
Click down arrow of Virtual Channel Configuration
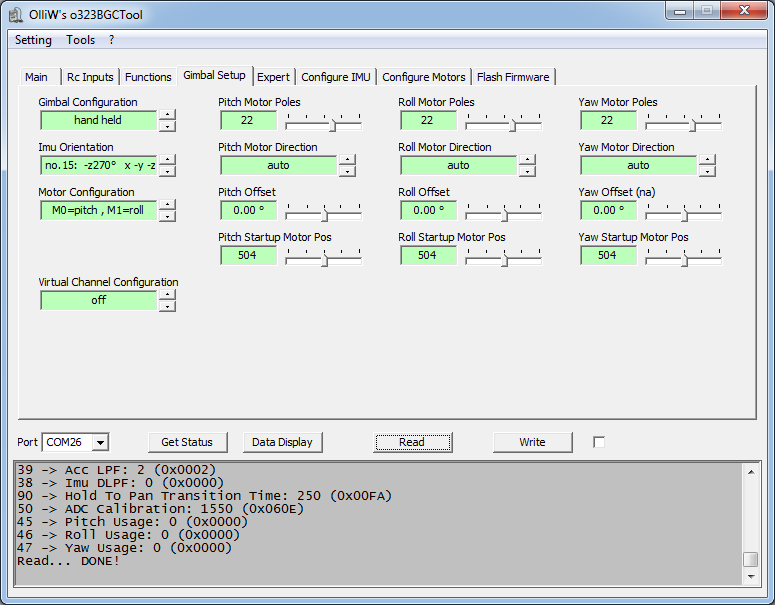click(x=167, y=306)
